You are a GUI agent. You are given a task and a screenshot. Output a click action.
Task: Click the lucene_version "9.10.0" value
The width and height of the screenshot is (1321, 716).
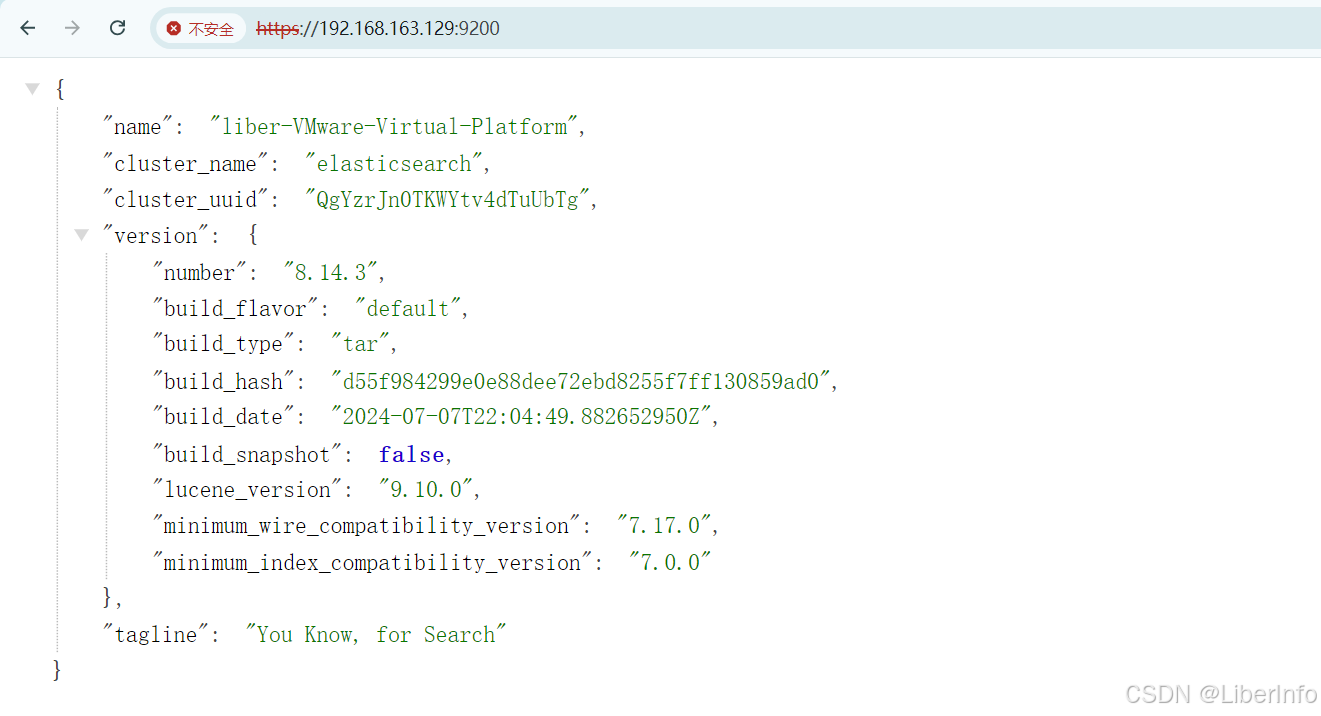tap(426, 490)
